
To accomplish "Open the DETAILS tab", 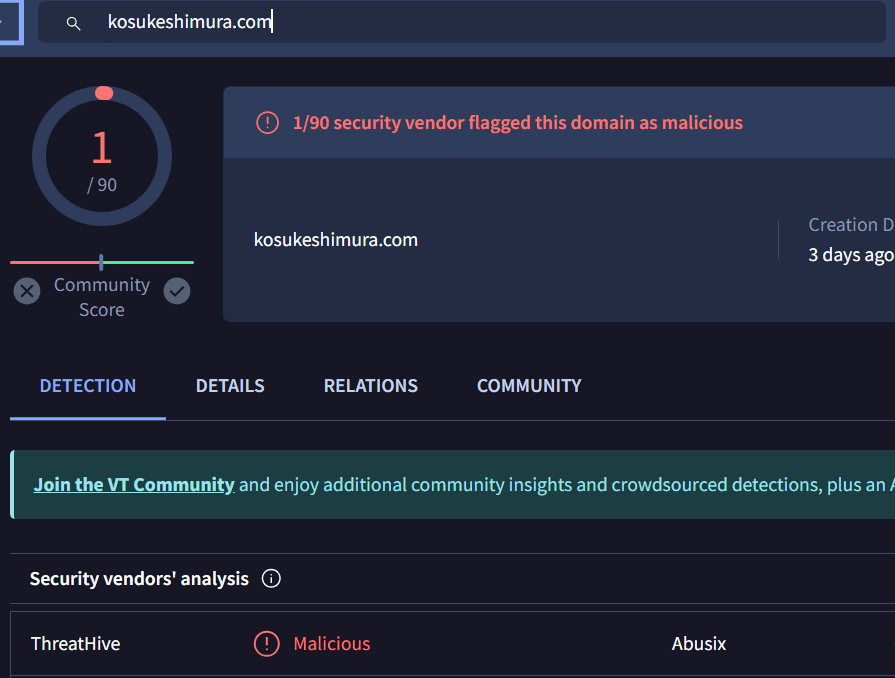I will pyautogui.click(x=230, y=386).
